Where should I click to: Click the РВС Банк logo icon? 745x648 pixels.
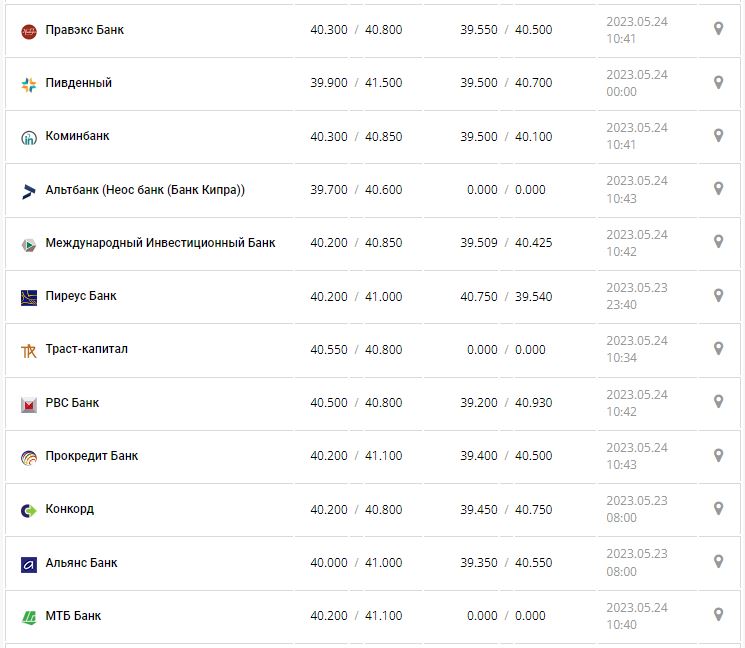tap(28, 404)
